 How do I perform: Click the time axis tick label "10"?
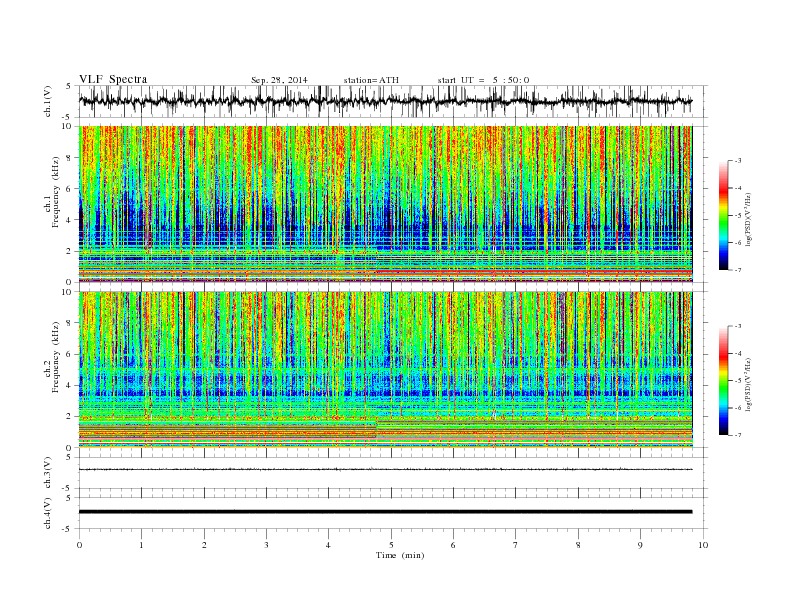(703, 545)
